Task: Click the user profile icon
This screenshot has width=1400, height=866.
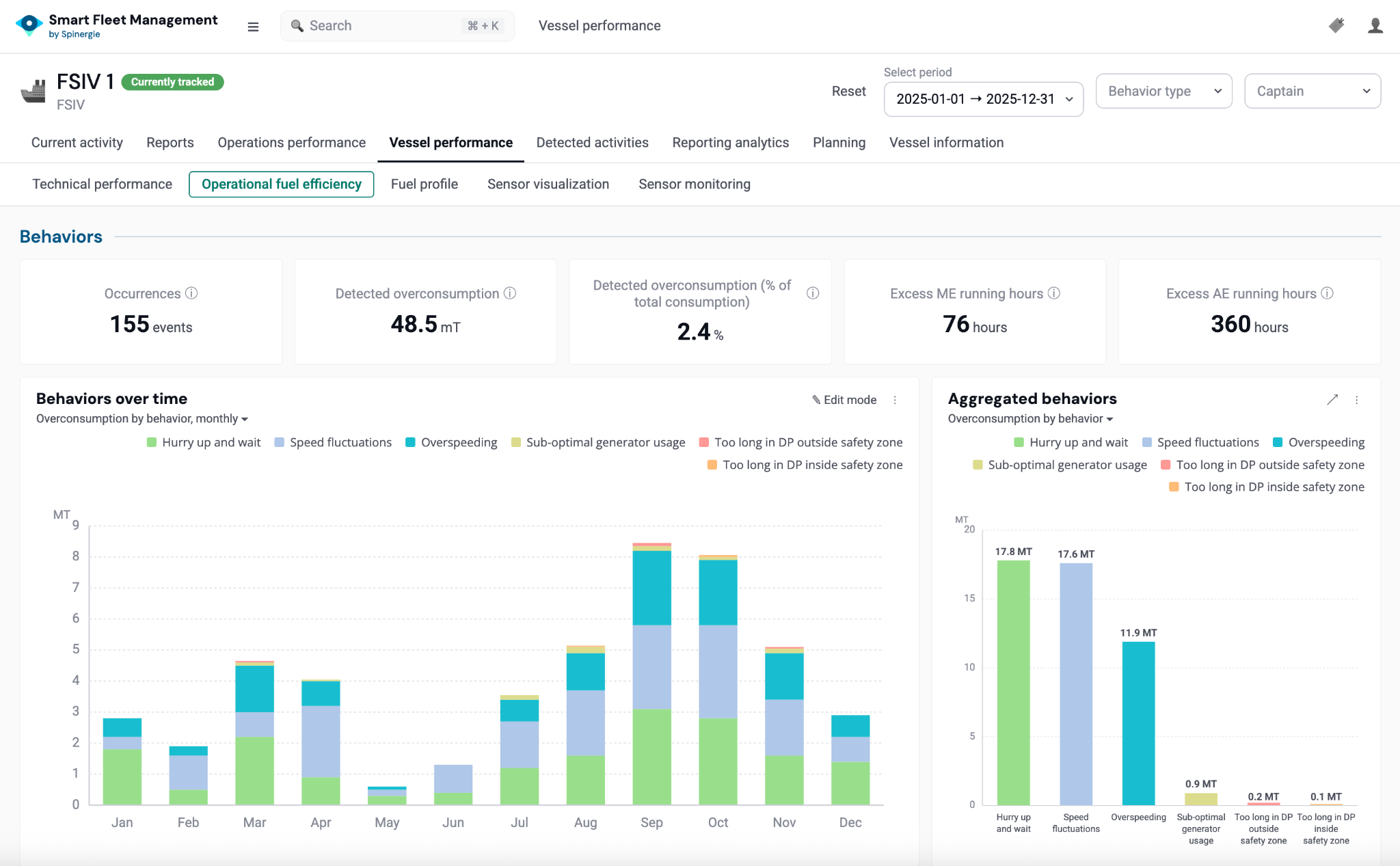Action: (x=1375, y=26)
